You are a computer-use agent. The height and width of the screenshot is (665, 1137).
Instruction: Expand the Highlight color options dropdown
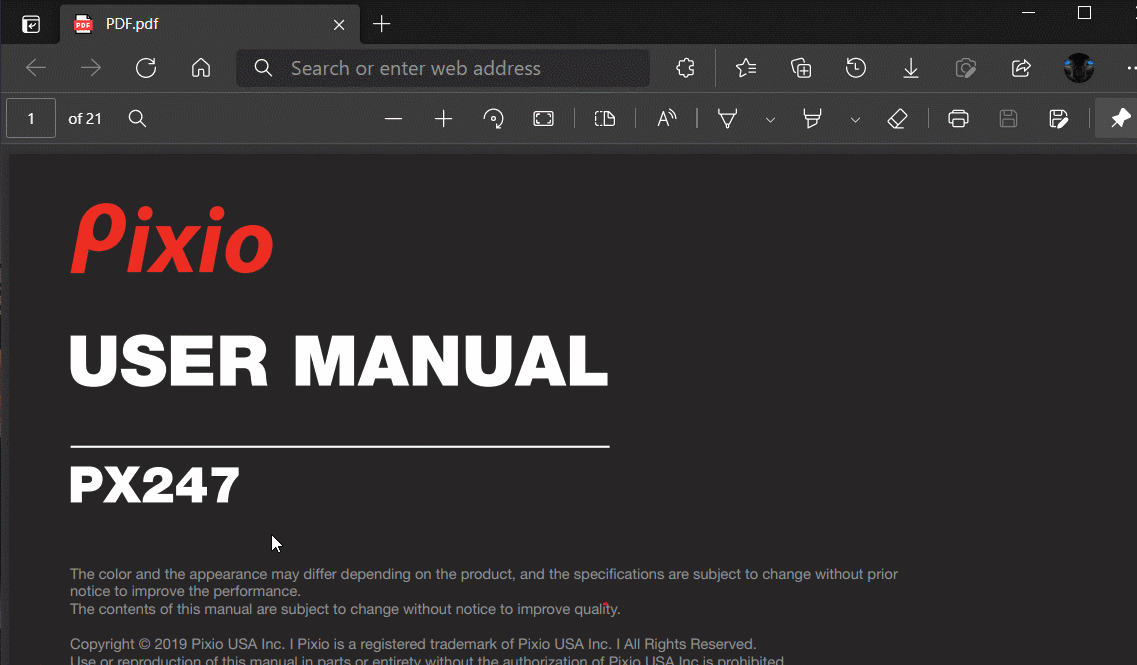pyautogui.click(x=855, y=120)
